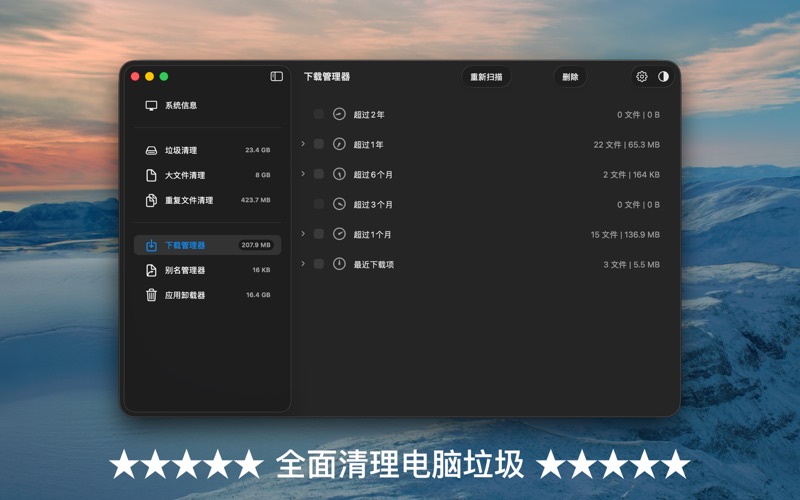This screenshot has height=500, width=800.
Task: Click the 2 文件 | 164 KB value
Action: 631,174
